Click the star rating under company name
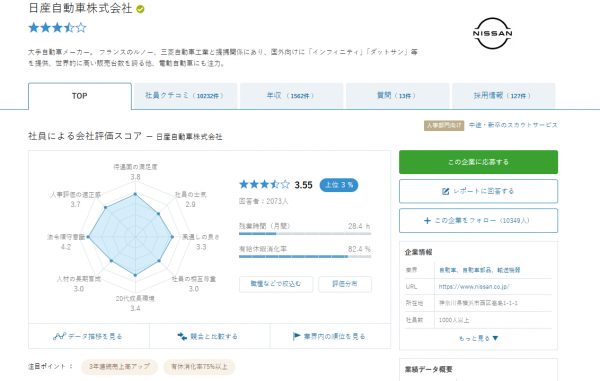The width and height of the screenshot is (600, 381). (x=57, y=28)
